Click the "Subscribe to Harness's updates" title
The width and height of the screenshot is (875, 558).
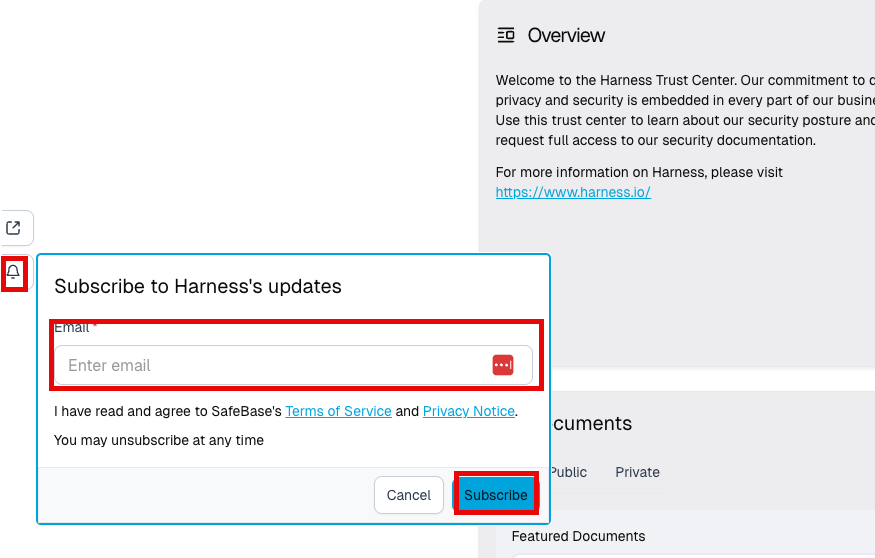pyautogui.click(x=198, y=287)
